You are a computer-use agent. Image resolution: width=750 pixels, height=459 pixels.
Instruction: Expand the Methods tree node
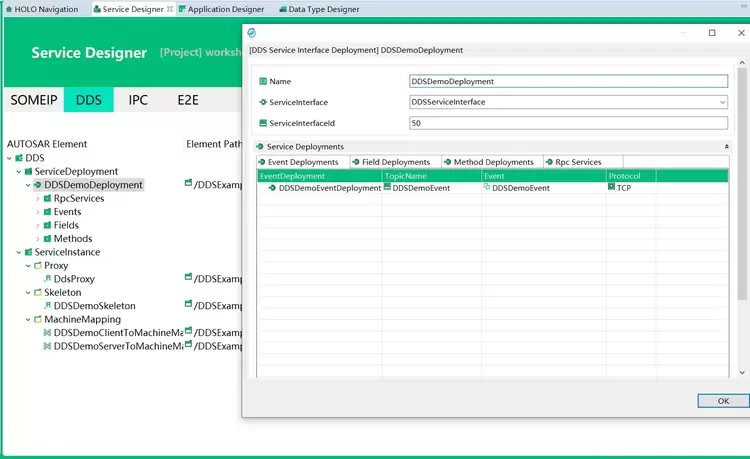(38, 239)
